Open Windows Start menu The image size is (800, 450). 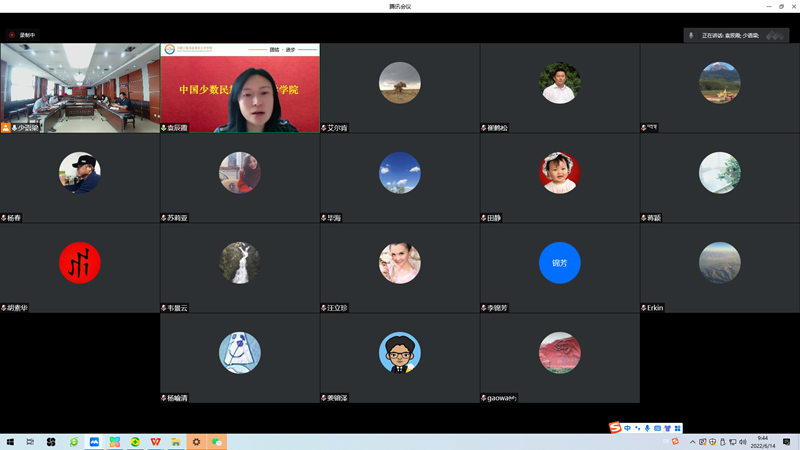9,442
